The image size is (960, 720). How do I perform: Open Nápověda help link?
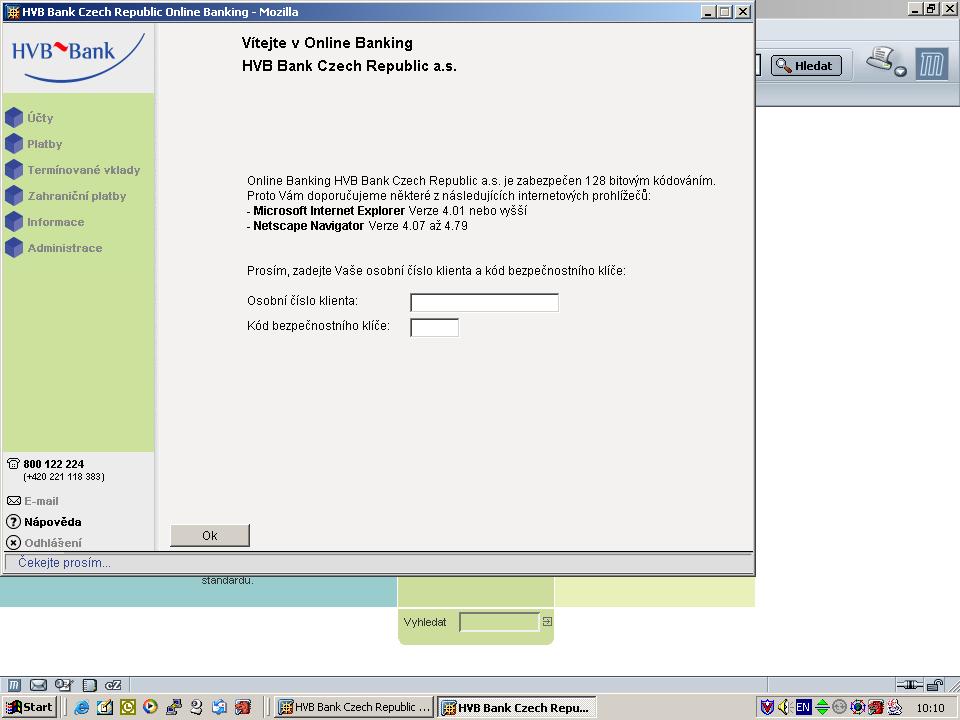pos(53,522)
